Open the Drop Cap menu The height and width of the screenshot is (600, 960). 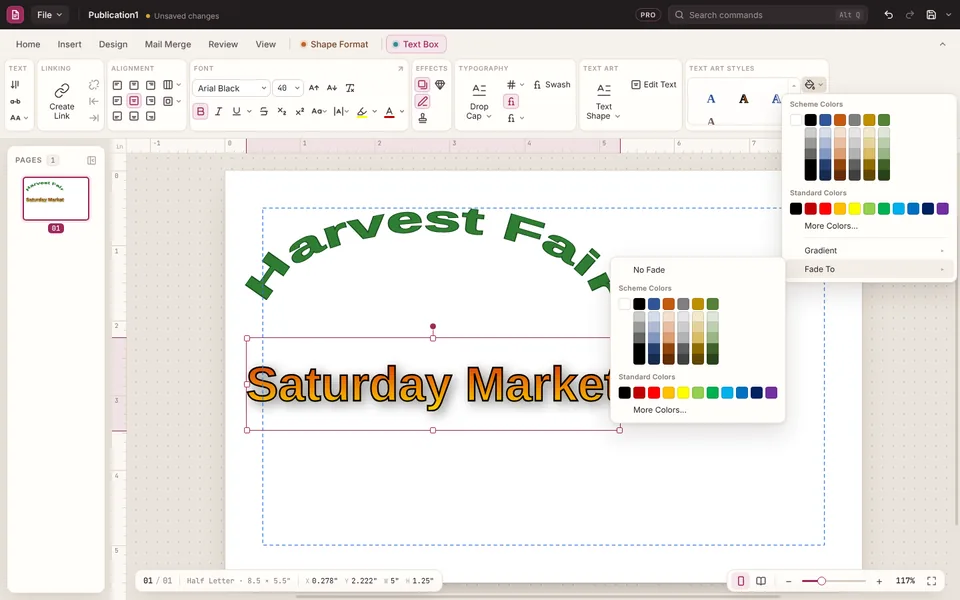pyautogui.click(x=479, y=101)
